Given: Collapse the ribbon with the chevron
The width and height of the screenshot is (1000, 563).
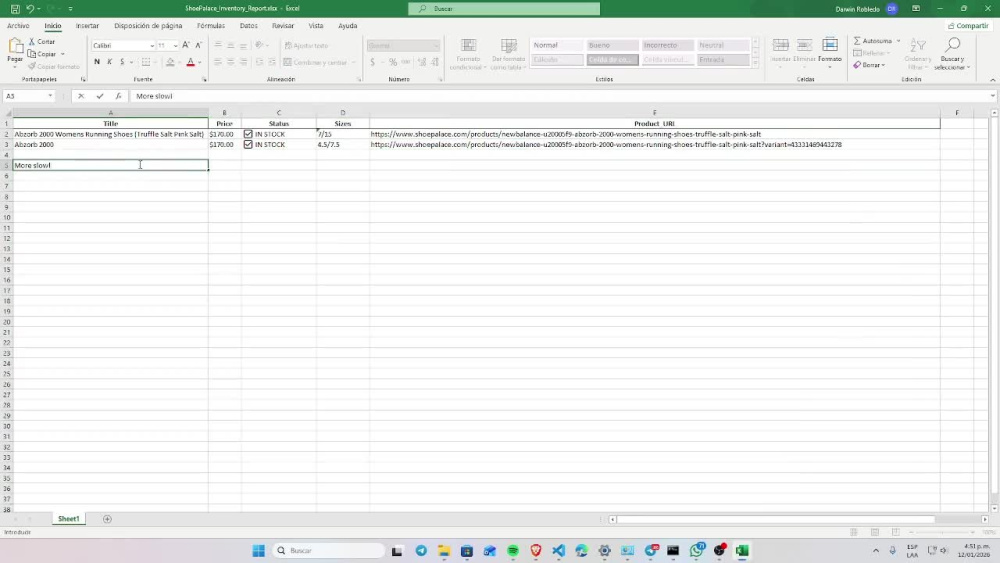Looking at the screenshot, I should (x=992, y=80).
